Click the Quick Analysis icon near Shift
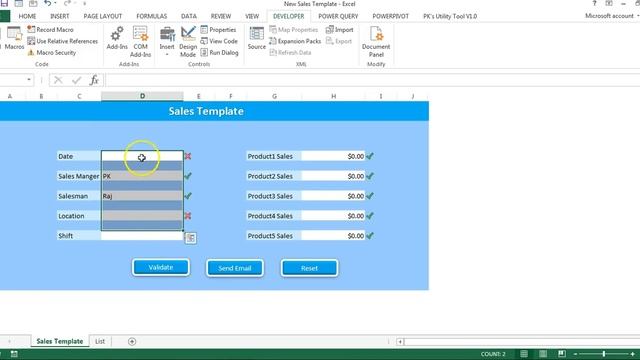 [x=191, y=238]
